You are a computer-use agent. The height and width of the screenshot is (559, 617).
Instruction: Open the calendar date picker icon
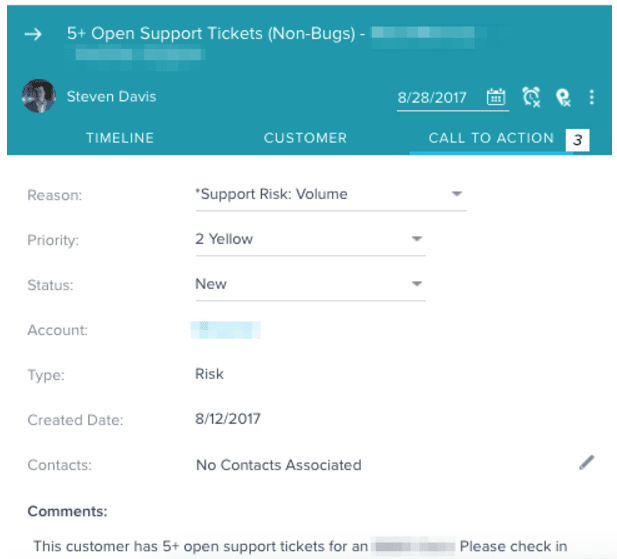point(496,97)
